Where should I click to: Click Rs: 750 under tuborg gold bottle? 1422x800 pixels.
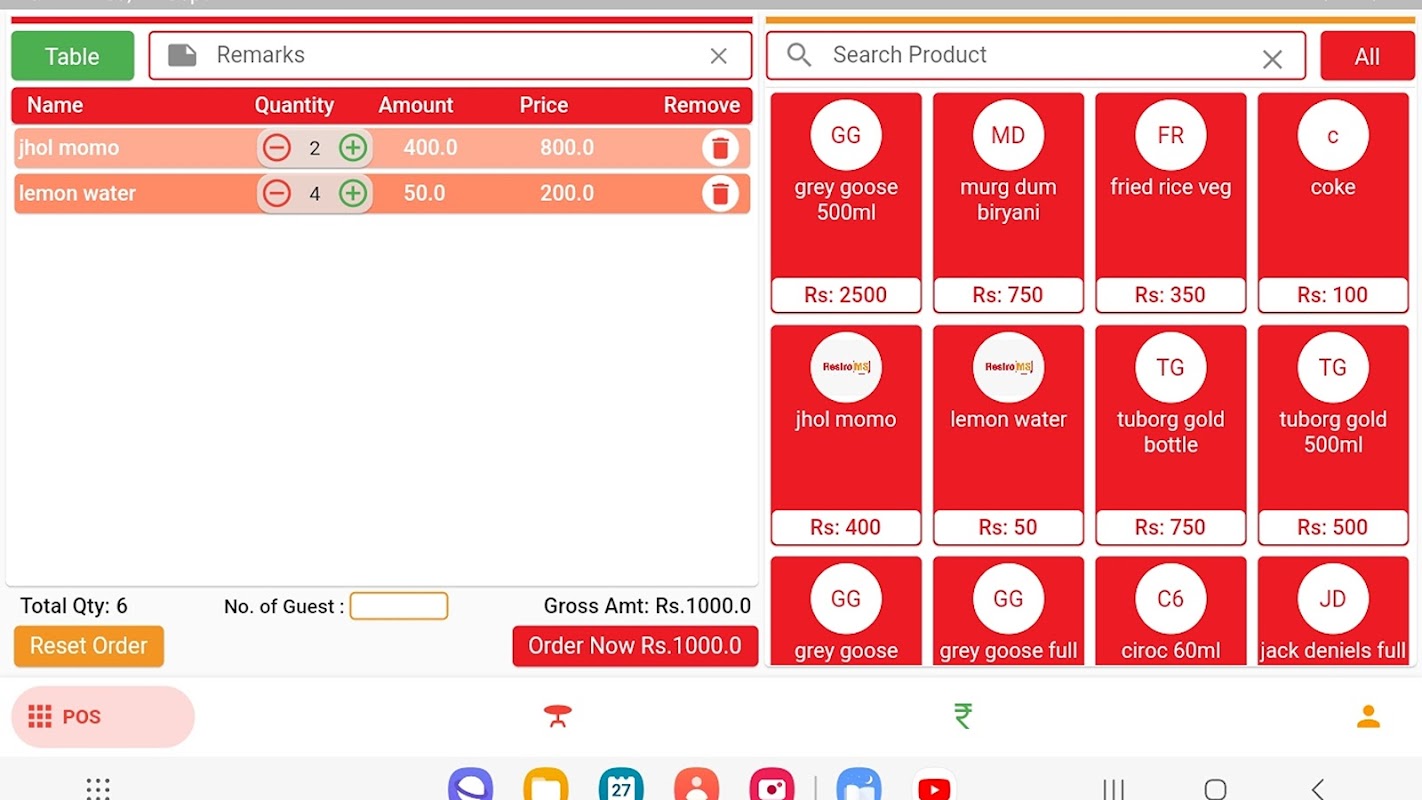click(x=1171, y=527)
